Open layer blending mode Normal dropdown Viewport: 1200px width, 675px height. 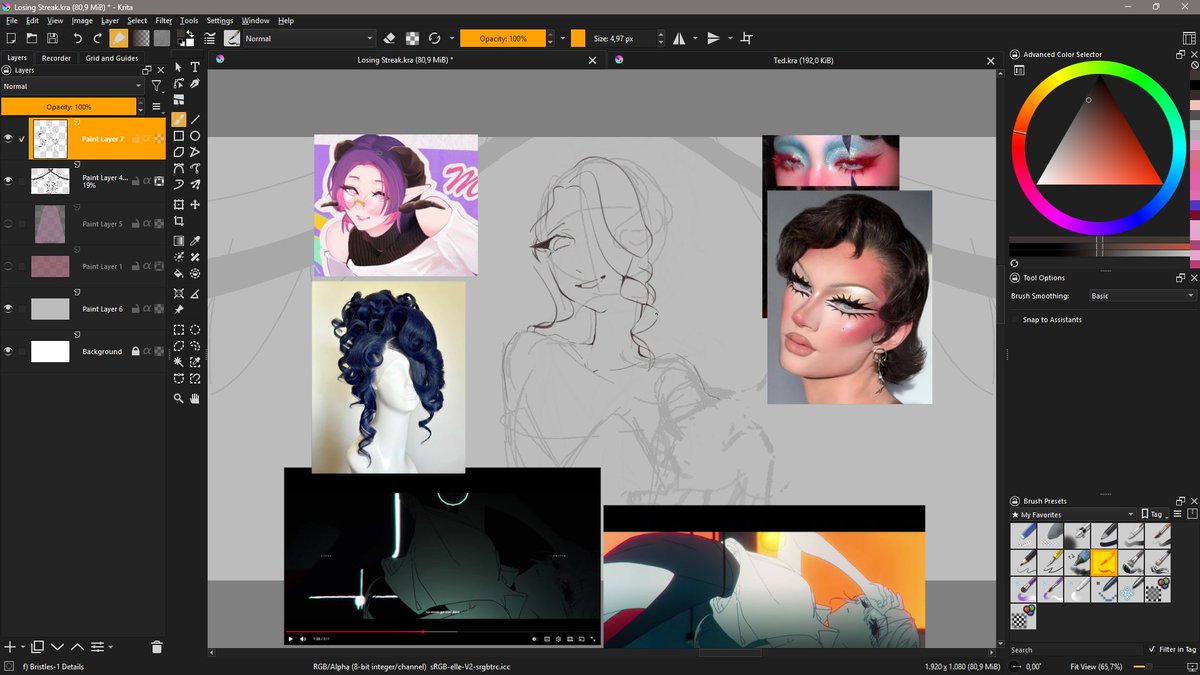72,87
